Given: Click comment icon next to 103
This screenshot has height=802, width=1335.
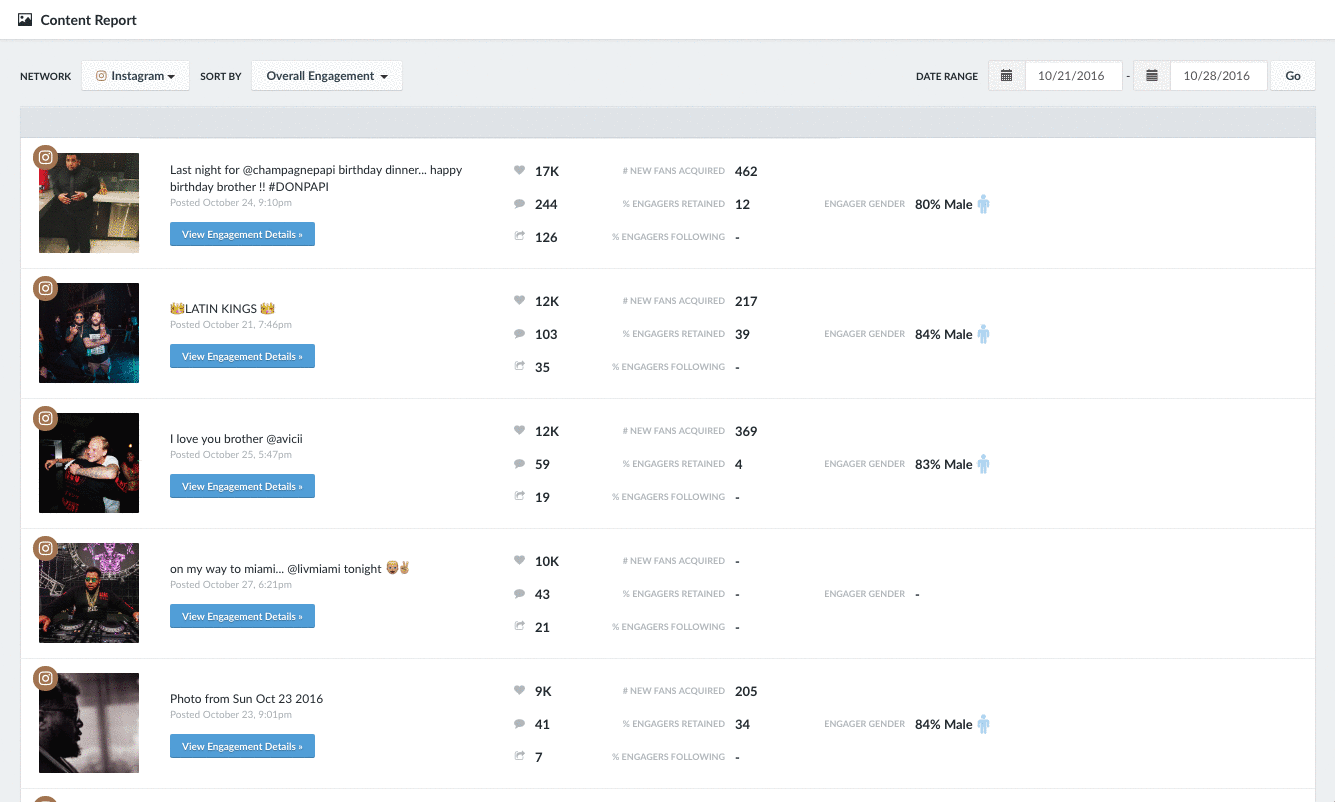Looking at the screenshot, I should point(519,333).
